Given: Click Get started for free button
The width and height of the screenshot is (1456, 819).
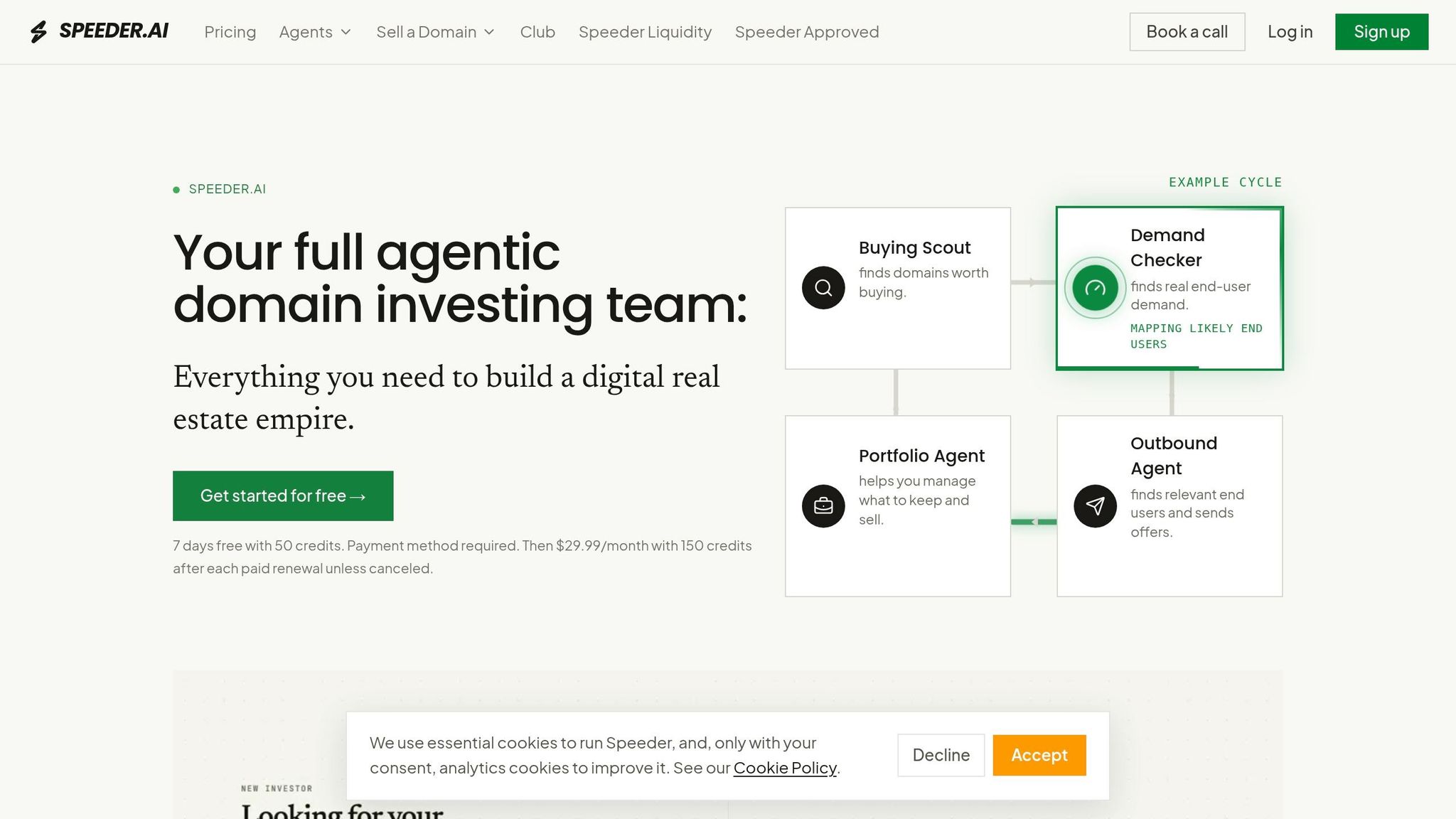Looking at the screenshot, I should (283, 496).
